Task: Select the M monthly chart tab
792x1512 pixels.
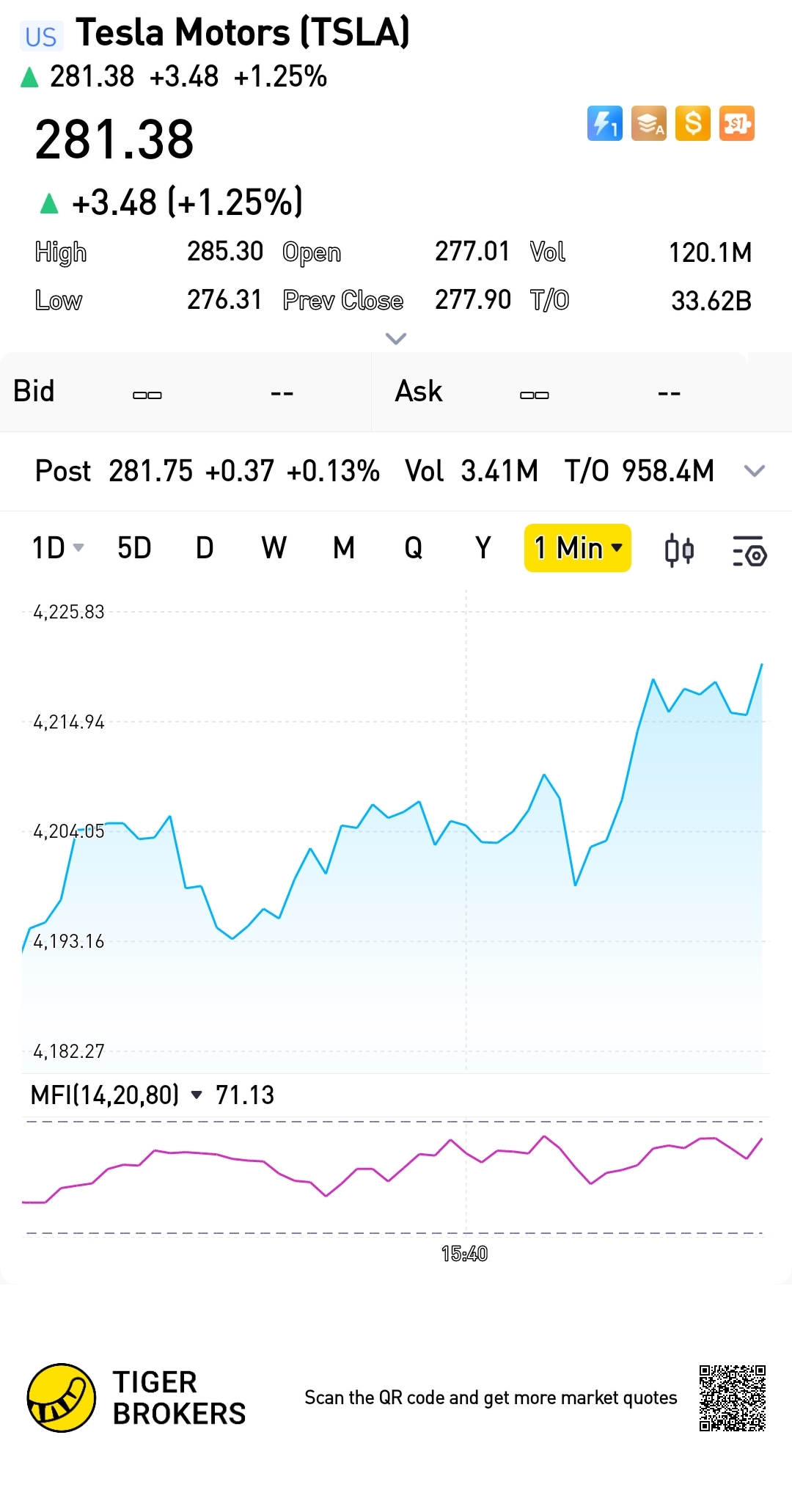Action: point(344,548)
